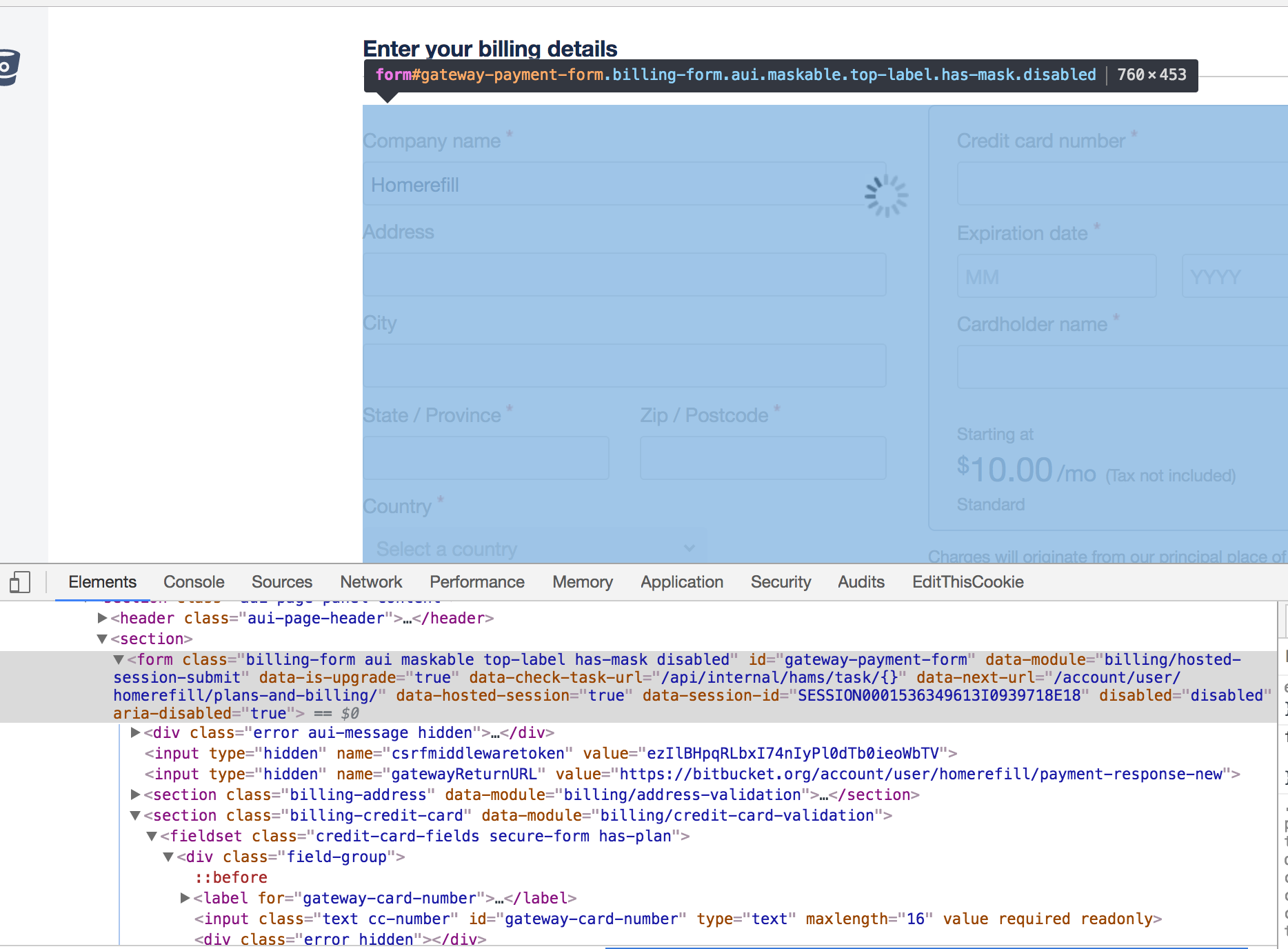Screen dimensions: 1288x949
Task: Click the Address input field
Action: (x=625, y=274)
